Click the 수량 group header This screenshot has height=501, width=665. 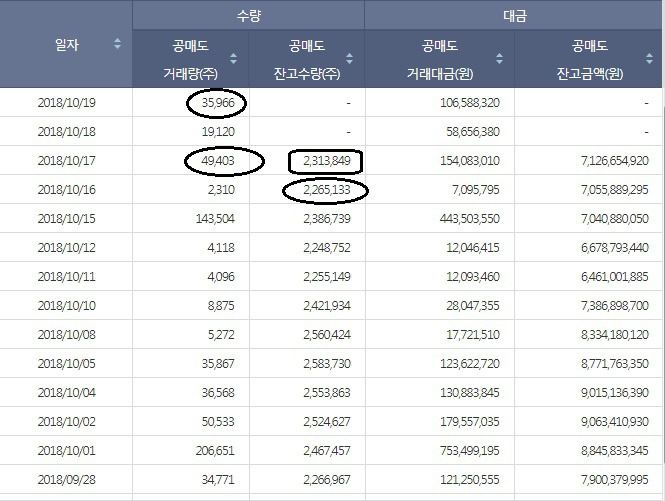(249, 16)
